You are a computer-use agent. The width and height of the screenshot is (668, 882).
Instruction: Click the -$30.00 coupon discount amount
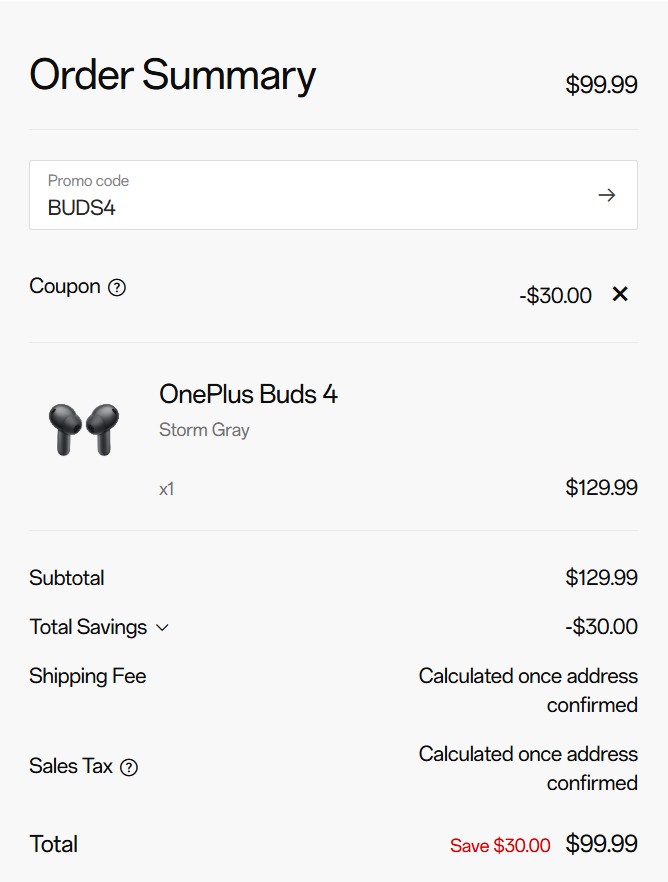(x=555, y=295)
